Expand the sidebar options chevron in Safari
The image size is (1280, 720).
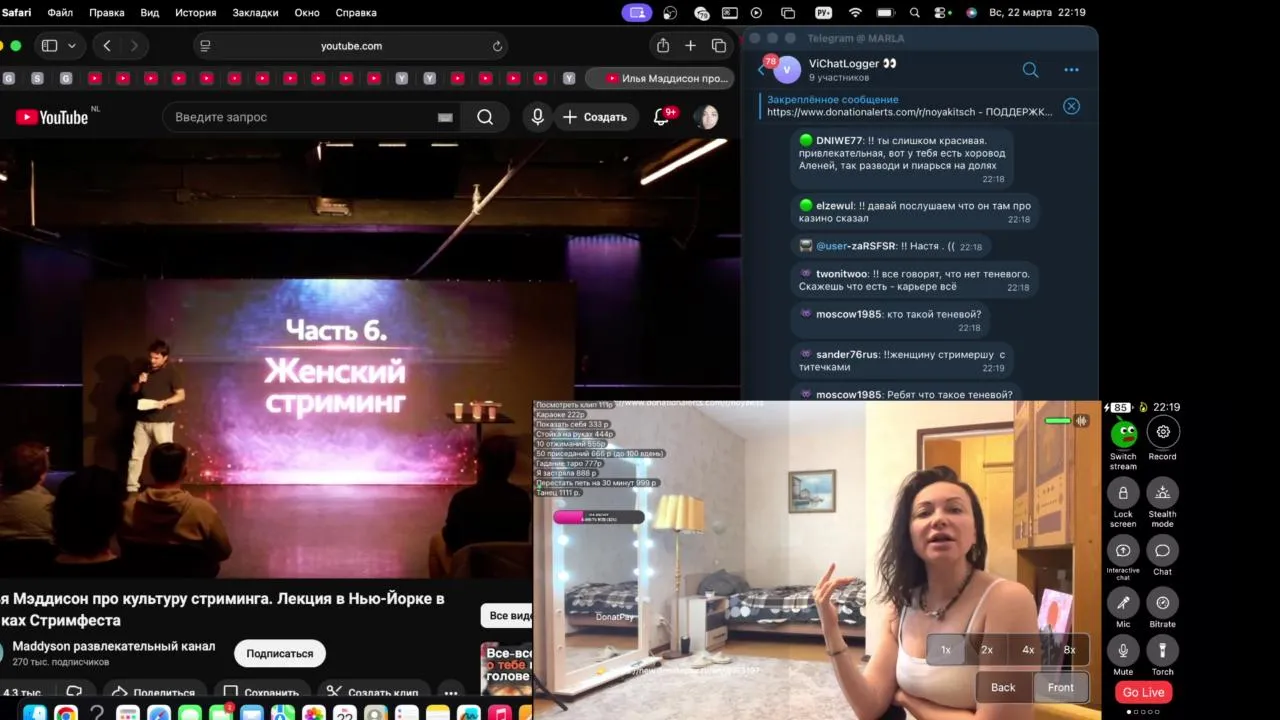click(x=71, y=46)
